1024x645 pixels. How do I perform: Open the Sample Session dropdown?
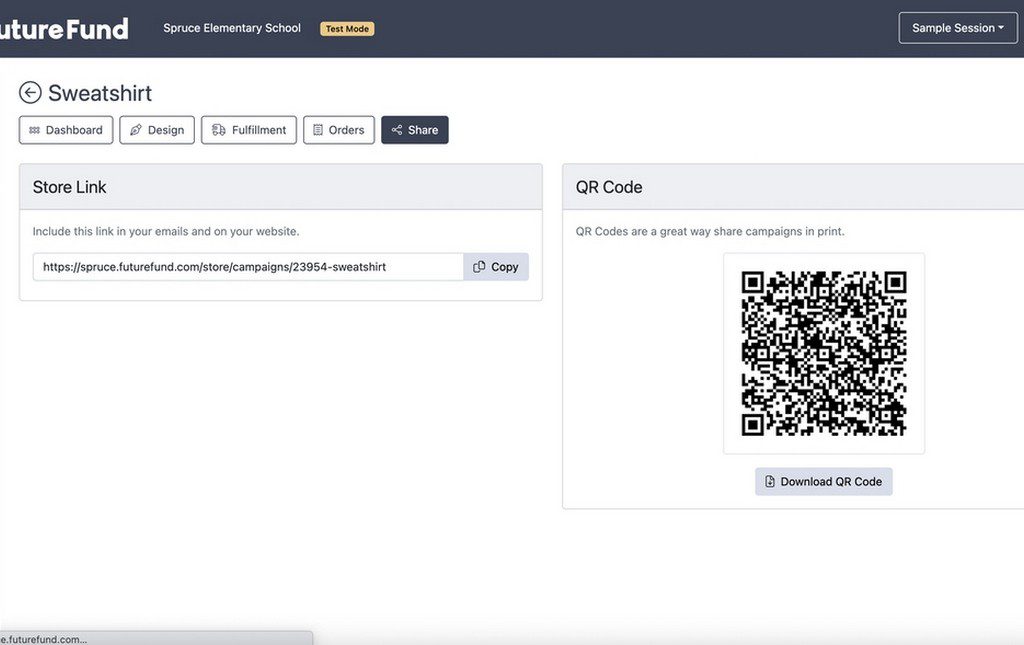957,28
